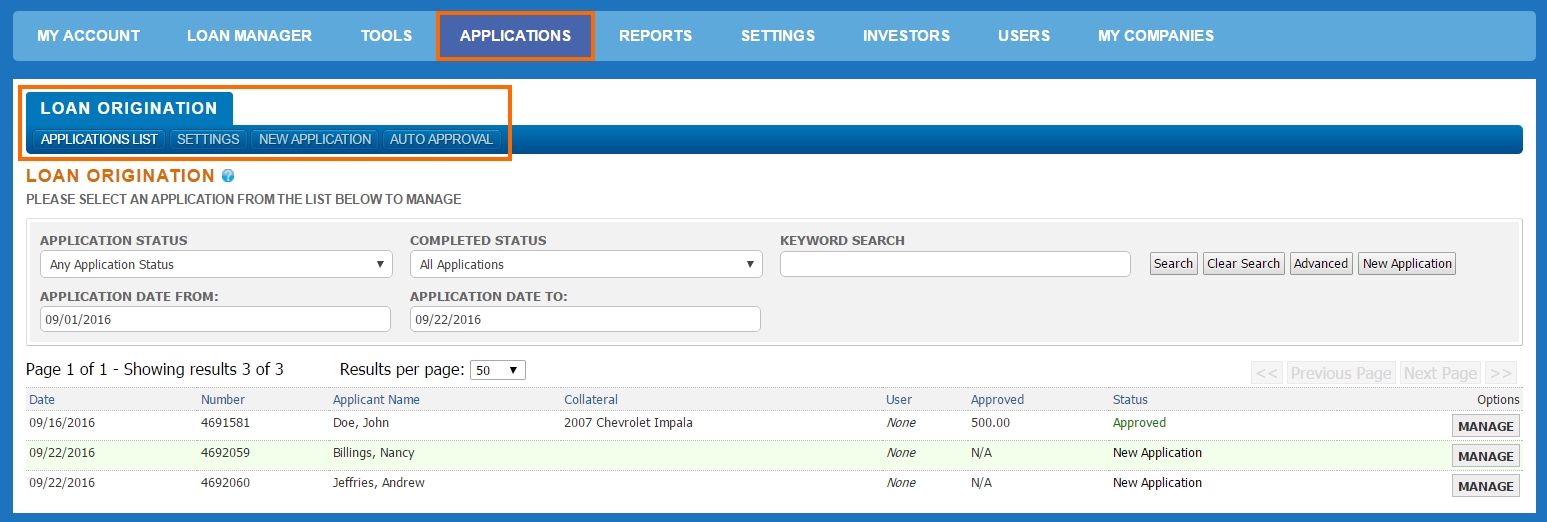Open the Loan Manager menu
This screenshot has width=1547, height=522.
(x=249, y=36)
